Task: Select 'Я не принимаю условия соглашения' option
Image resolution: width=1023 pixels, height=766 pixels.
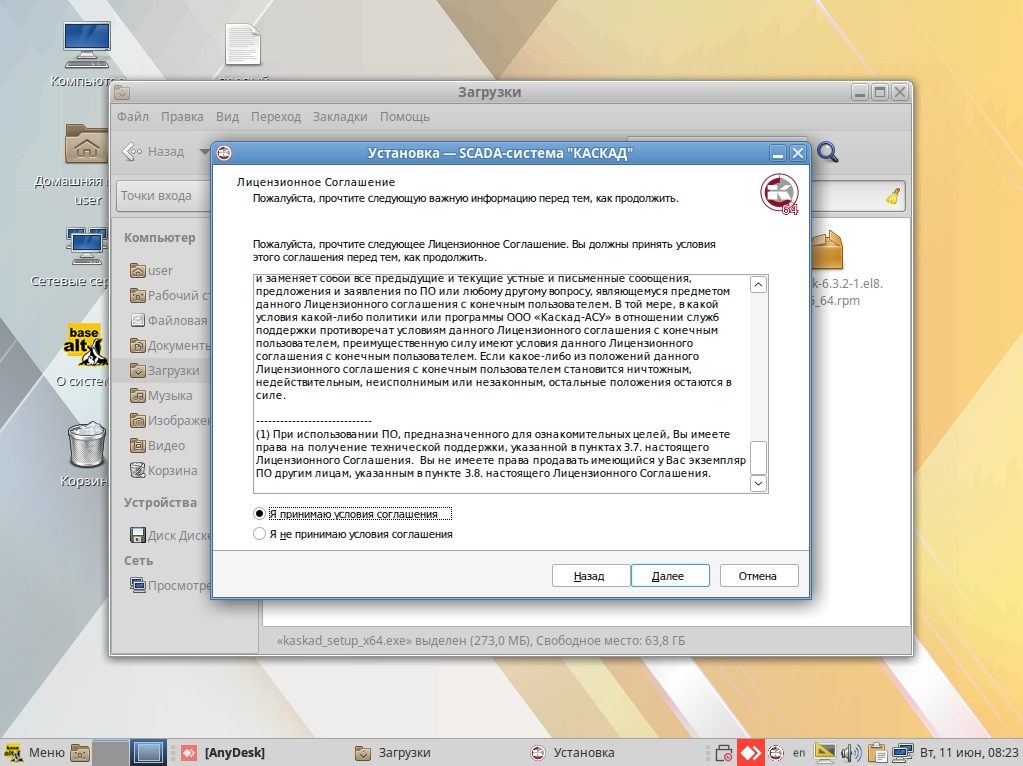Action: 260,534
